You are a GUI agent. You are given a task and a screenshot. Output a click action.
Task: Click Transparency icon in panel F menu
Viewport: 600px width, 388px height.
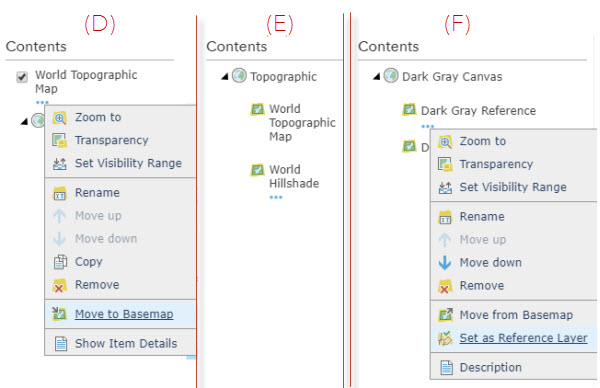pos(445,164)
